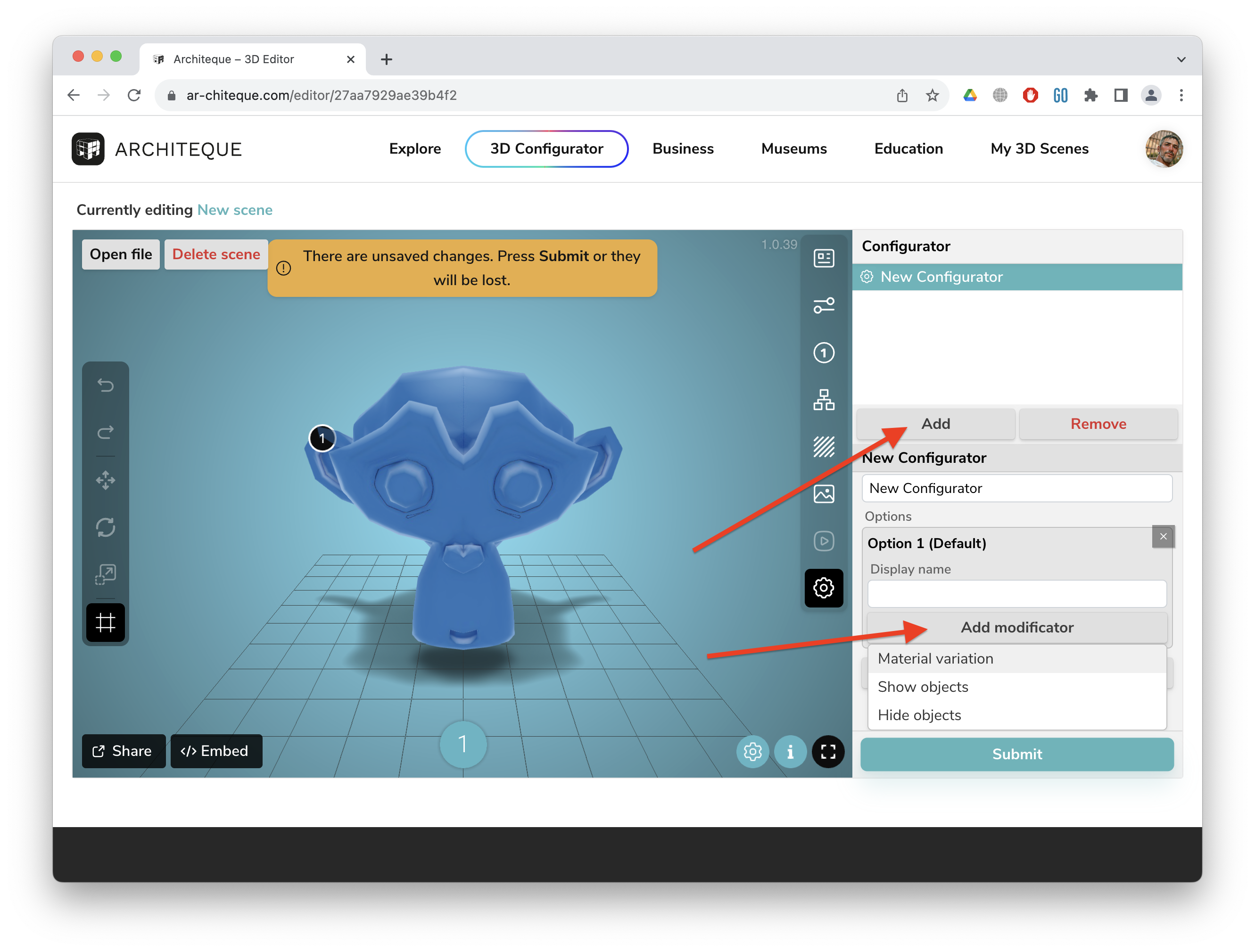Open the image/background panel icon
The height and width of the screenshot is (952, 1255).
[x=823, y=494]
